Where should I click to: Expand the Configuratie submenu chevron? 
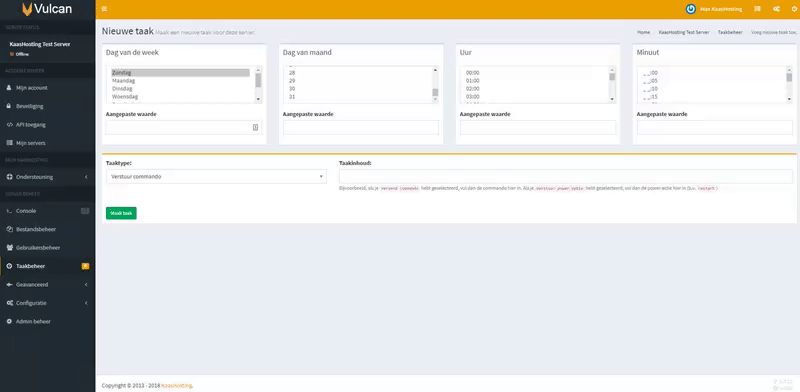coord(86,303)
